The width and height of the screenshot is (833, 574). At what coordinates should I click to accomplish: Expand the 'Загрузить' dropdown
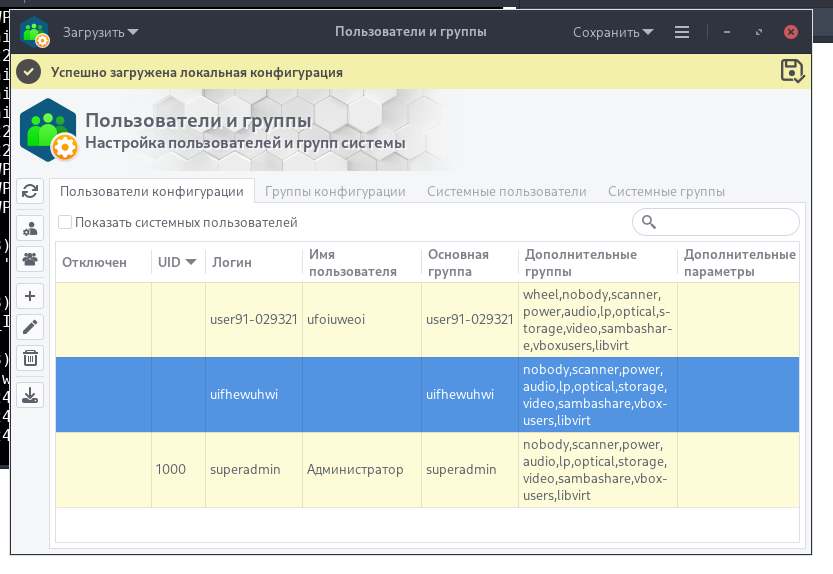[x=101, y=32]
